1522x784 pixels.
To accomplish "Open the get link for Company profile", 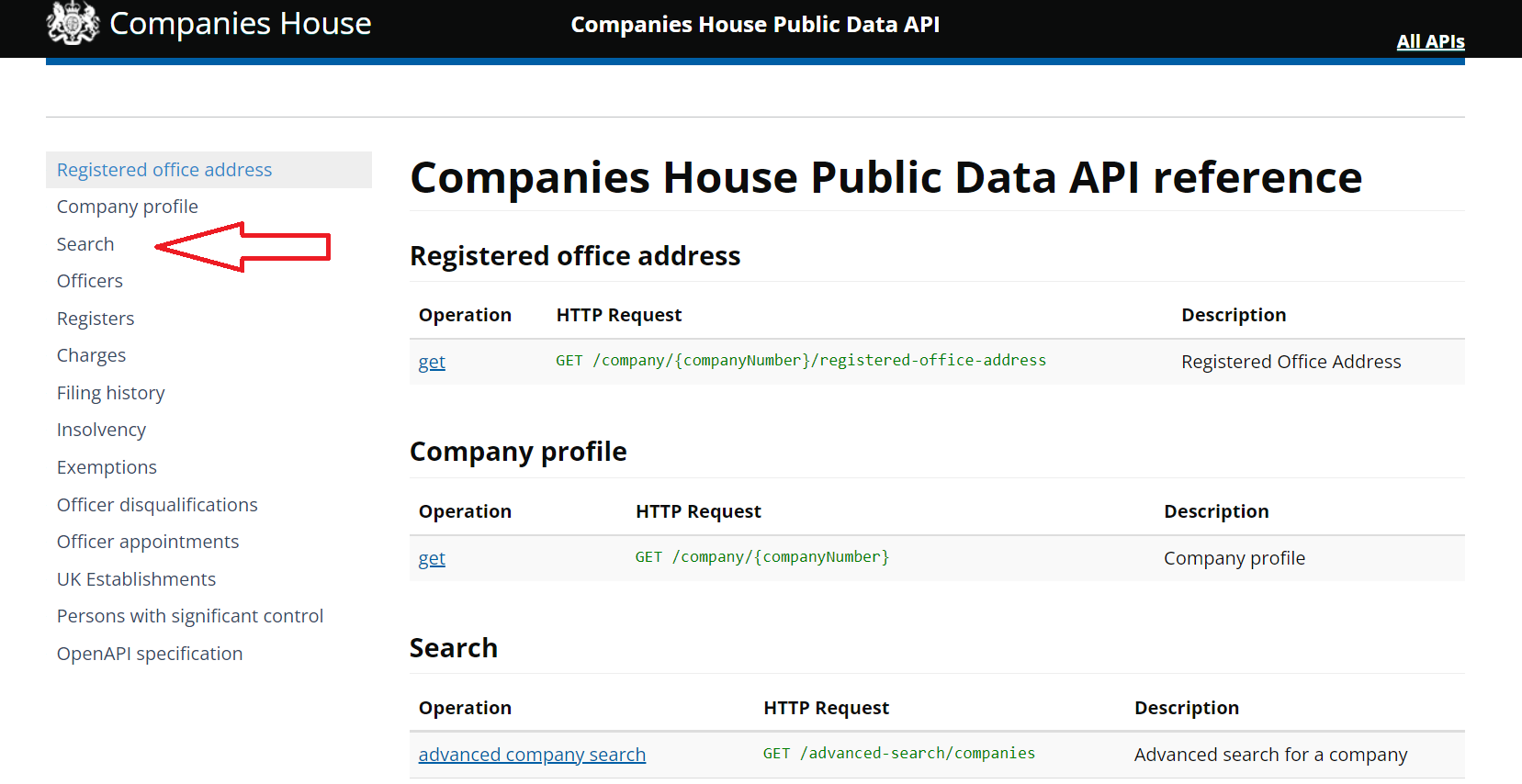I will [432, 558].
